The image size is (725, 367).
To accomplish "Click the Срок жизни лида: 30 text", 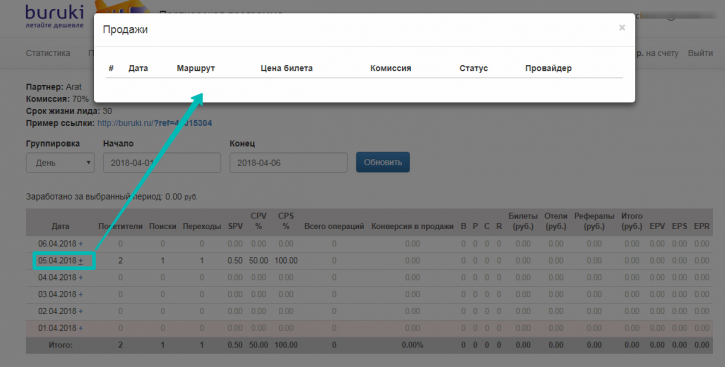I will (69, 111).
